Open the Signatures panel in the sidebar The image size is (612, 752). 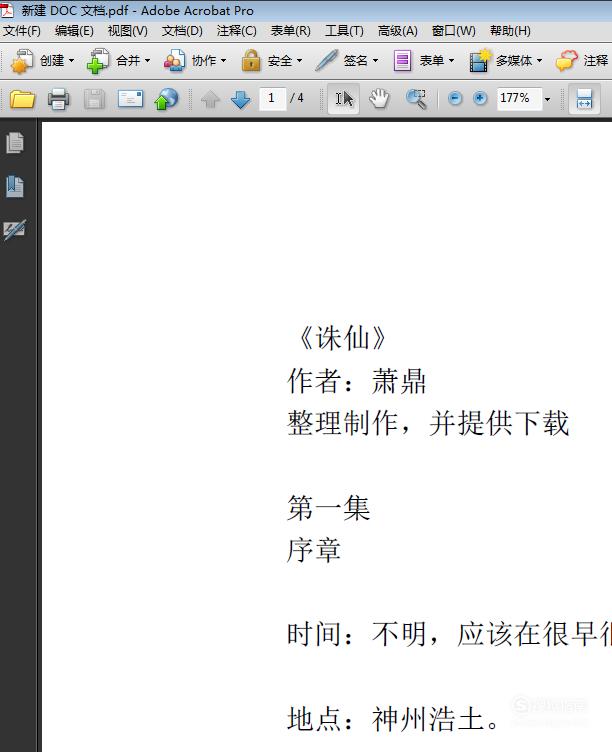click(15, 230)
